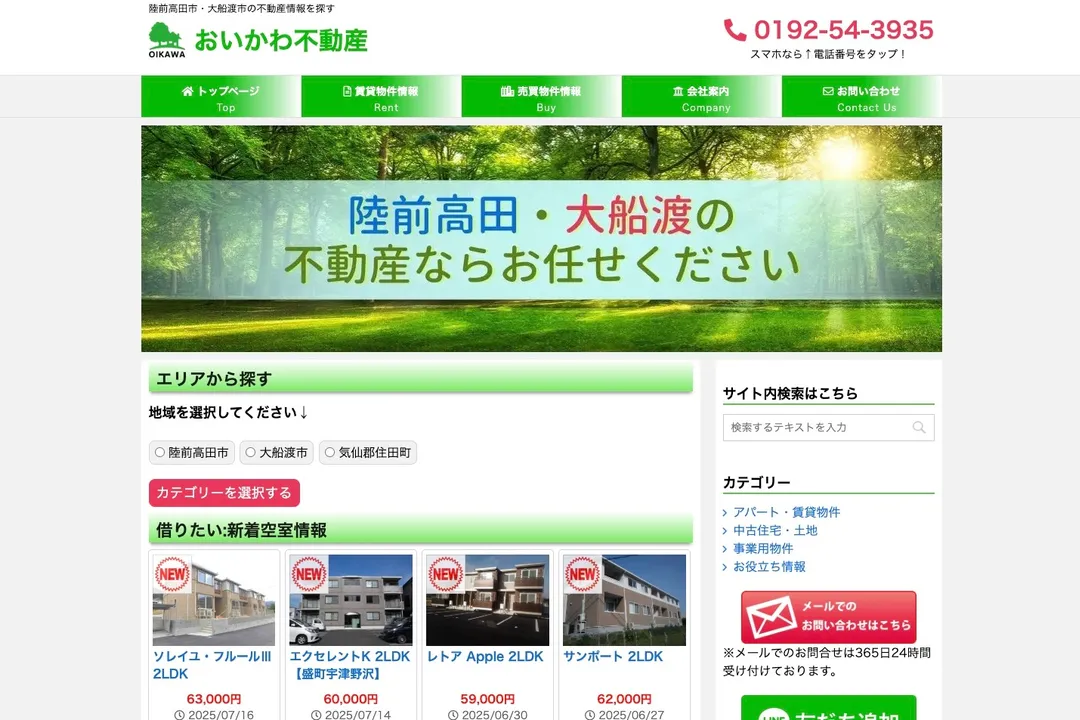Click the NEW badge on サンポート listing

pos(582,574)
